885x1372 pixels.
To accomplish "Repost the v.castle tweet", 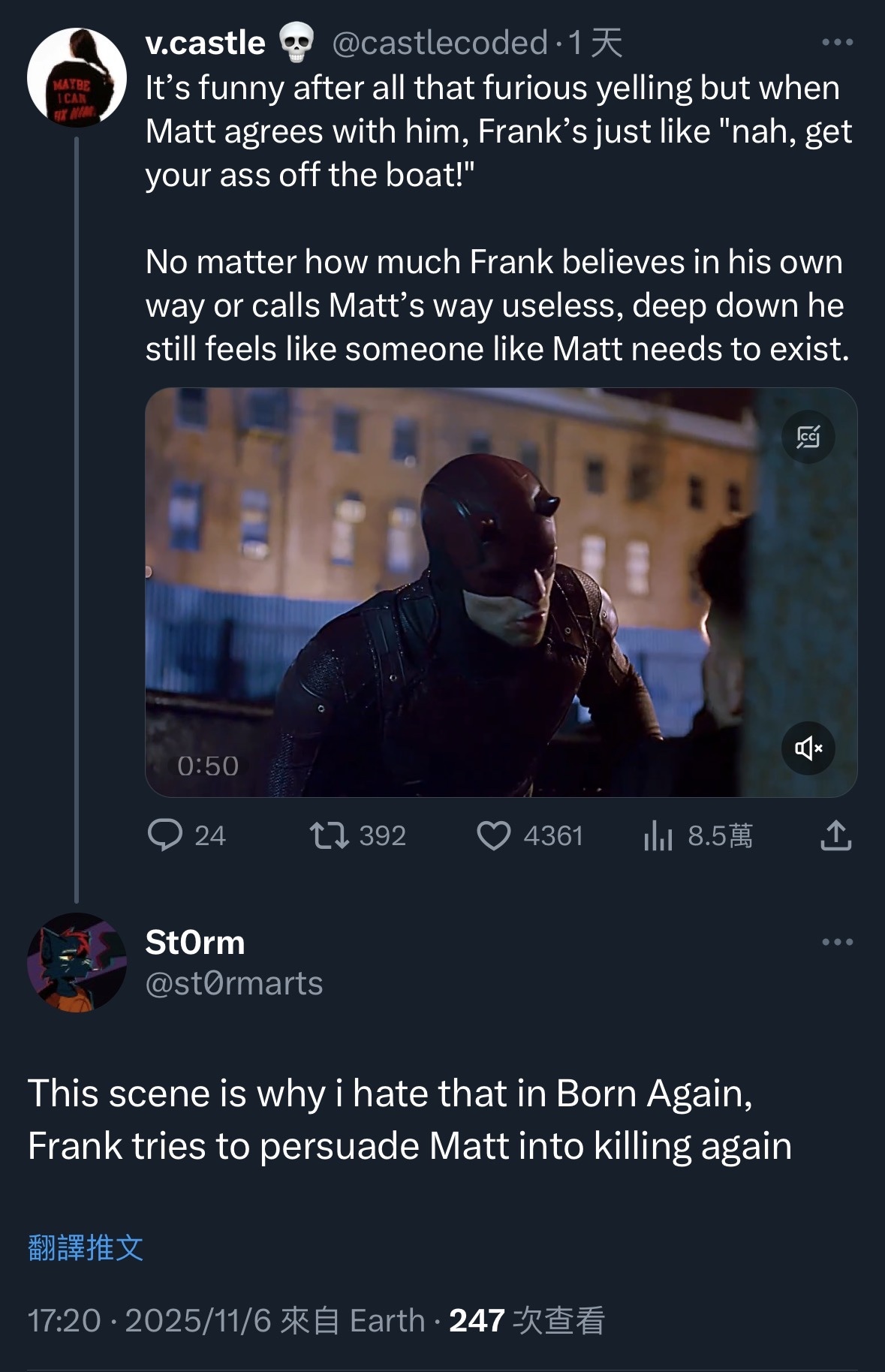I will pos(330,835).
